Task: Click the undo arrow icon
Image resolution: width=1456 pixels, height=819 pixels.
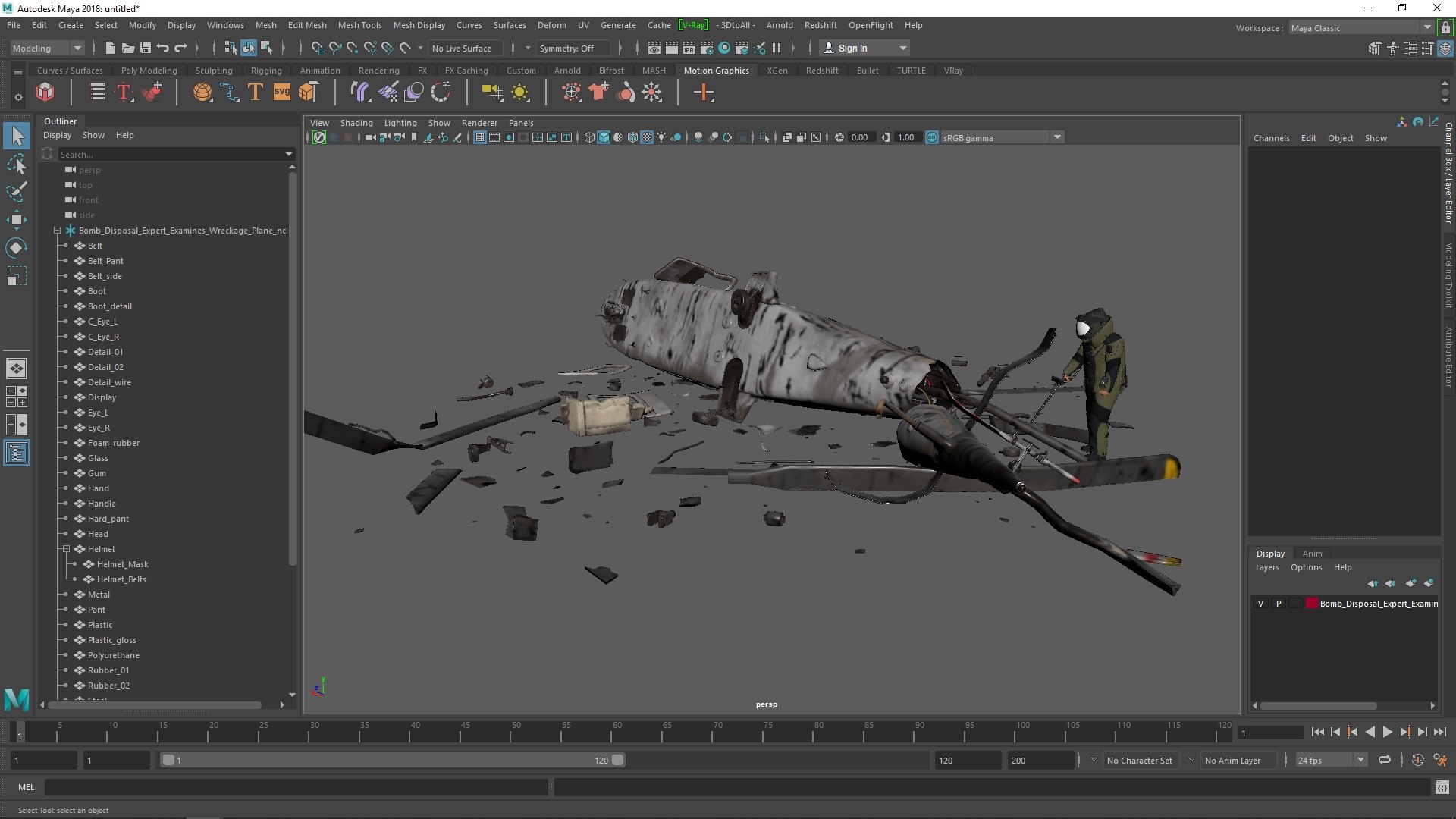Action: pos(163,48)
